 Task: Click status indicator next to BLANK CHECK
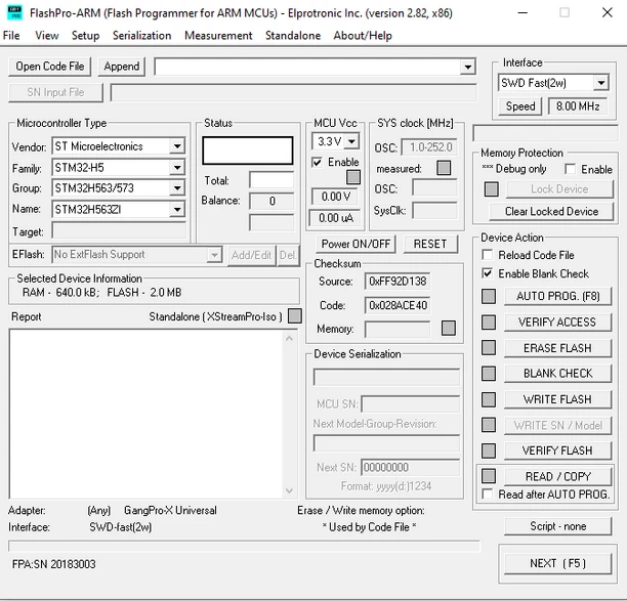point(488,373)
